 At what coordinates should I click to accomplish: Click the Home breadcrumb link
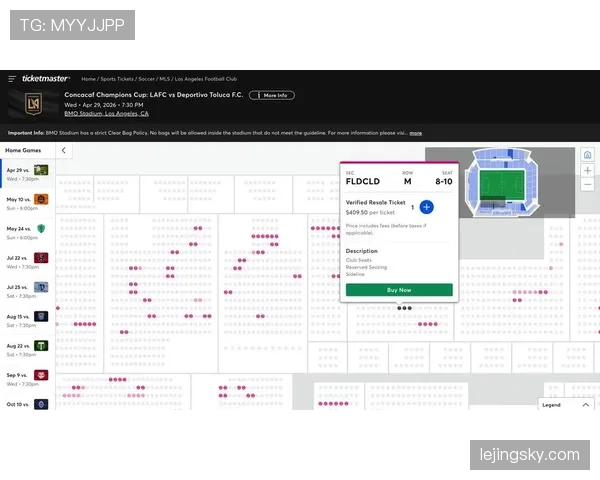tap(88, 79)
